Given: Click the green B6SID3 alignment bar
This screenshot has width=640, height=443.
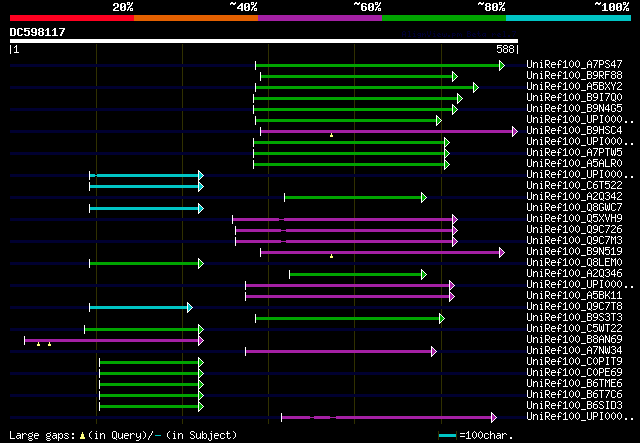Looking at the screenshot, I should click(149, 407).
